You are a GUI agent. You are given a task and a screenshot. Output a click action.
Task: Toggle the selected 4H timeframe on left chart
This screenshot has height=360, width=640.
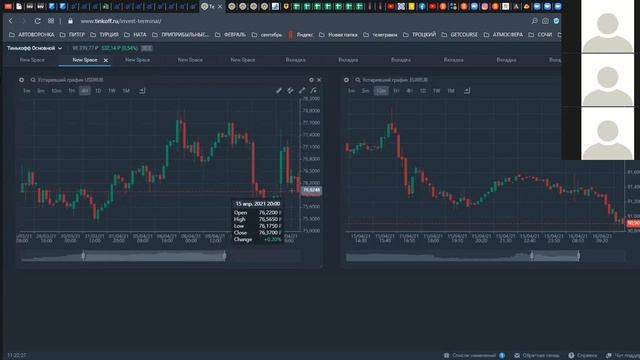[85, 91]
